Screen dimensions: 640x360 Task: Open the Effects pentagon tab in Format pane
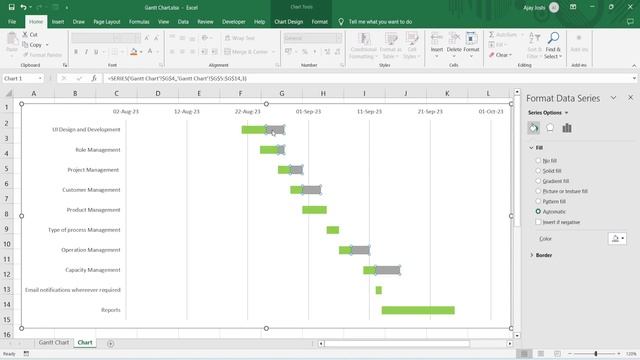(x=550, y=128)
